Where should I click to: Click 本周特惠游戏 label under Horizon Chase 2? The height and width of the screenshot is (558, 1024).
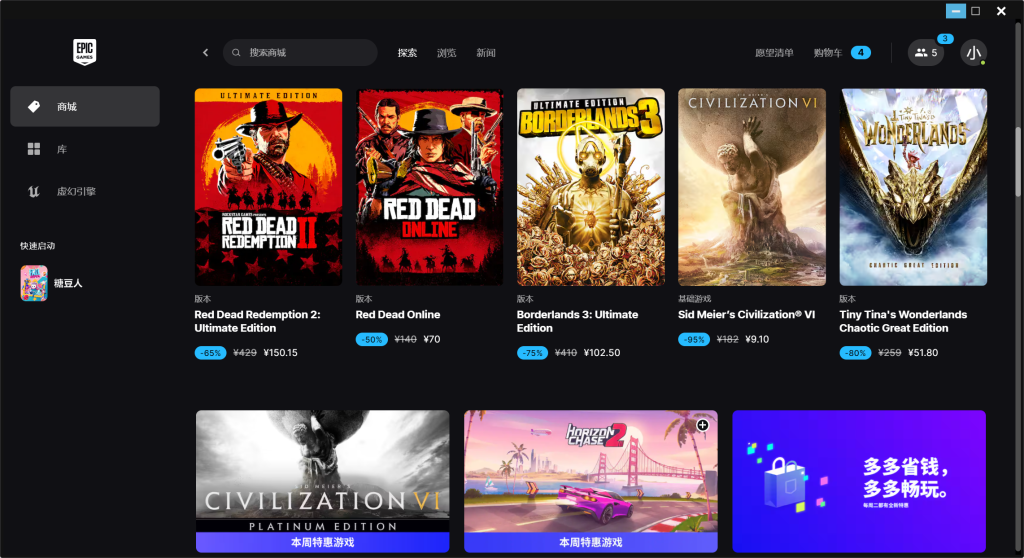tap(591, 542)
